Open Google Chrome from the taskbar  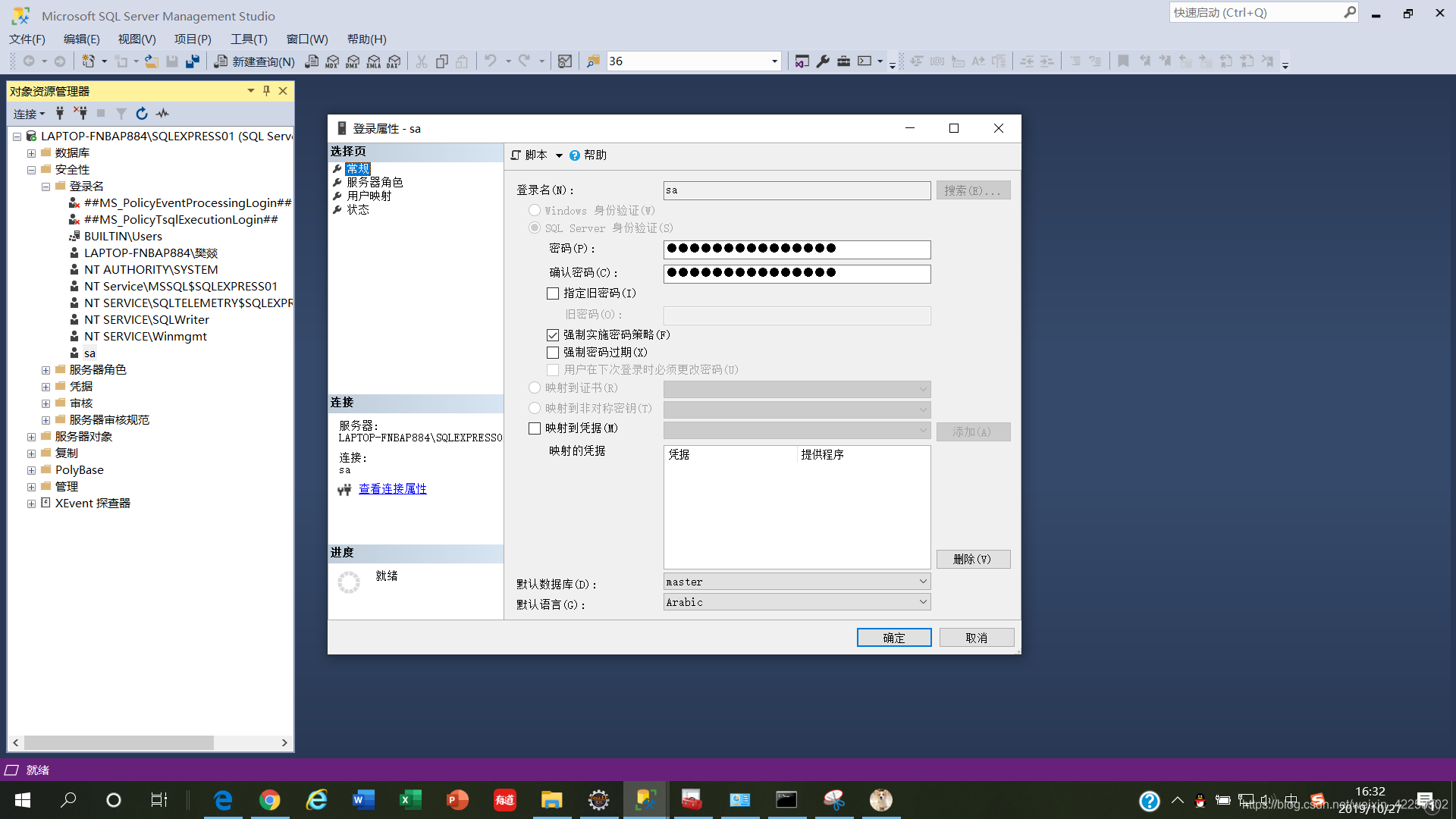tap(269, 800)
